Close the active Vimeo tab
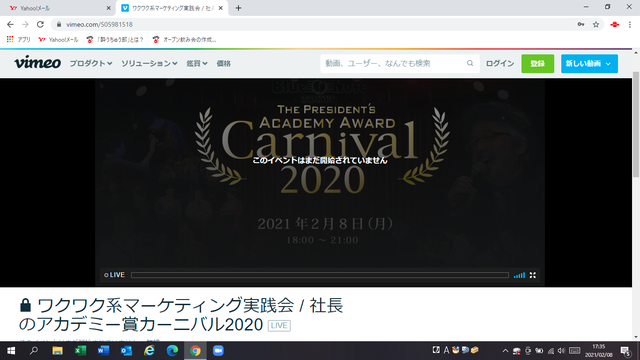This screenshot has width=640, height=360. [221, 8]
